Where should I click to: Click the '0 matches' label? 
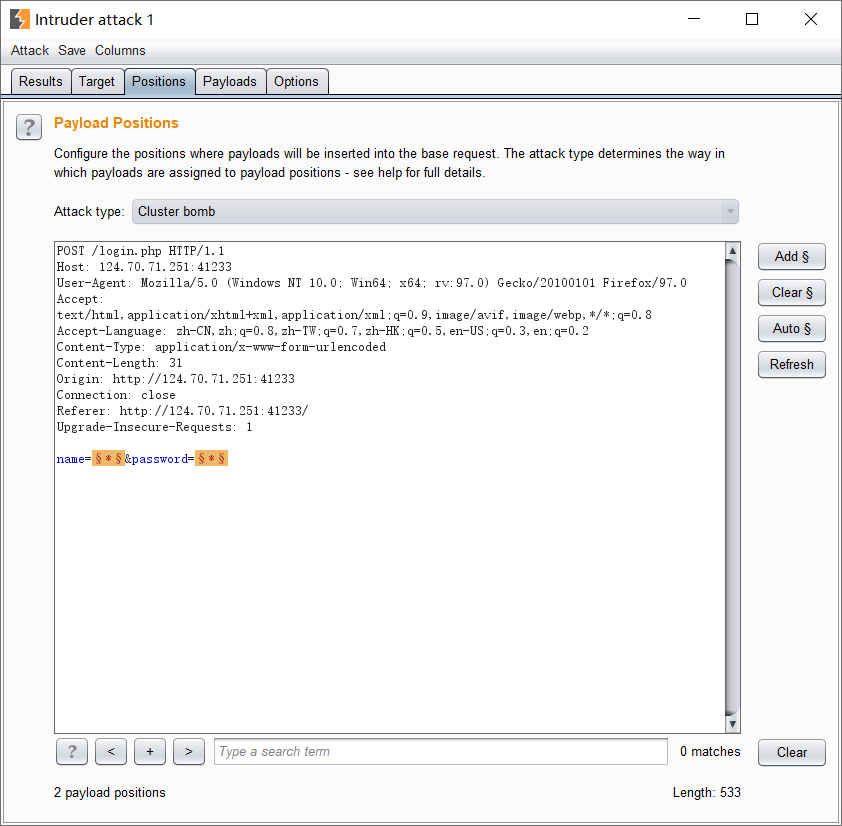(710, 751)
